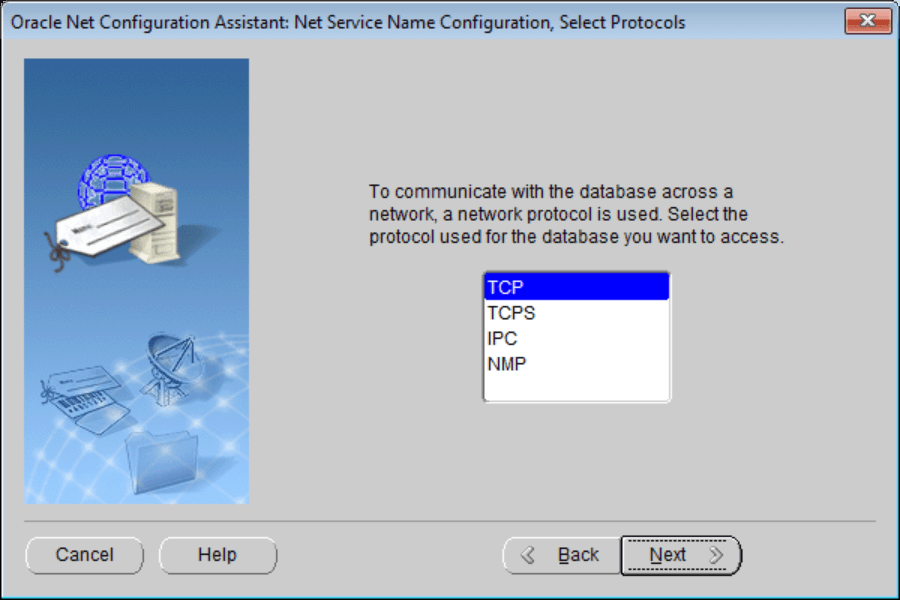
Task: Select TCPS protocol in the list
Action: coord(576,312)
